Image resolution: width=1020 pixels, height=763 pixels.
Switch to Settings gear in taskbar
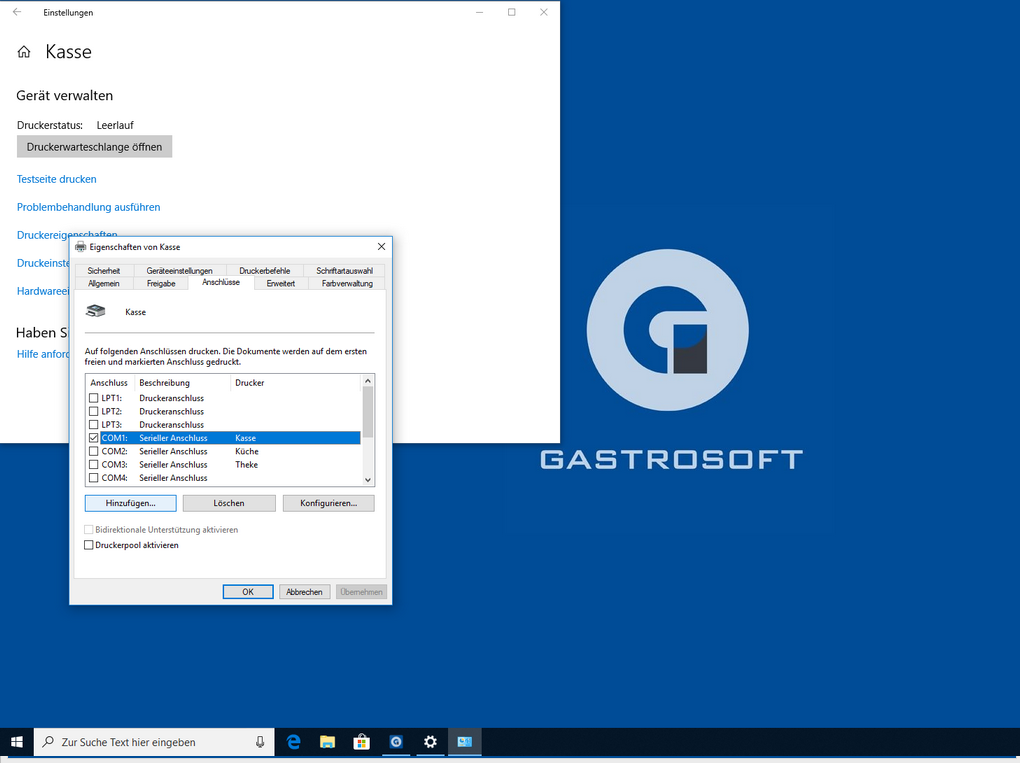click(x=430, y=742)
